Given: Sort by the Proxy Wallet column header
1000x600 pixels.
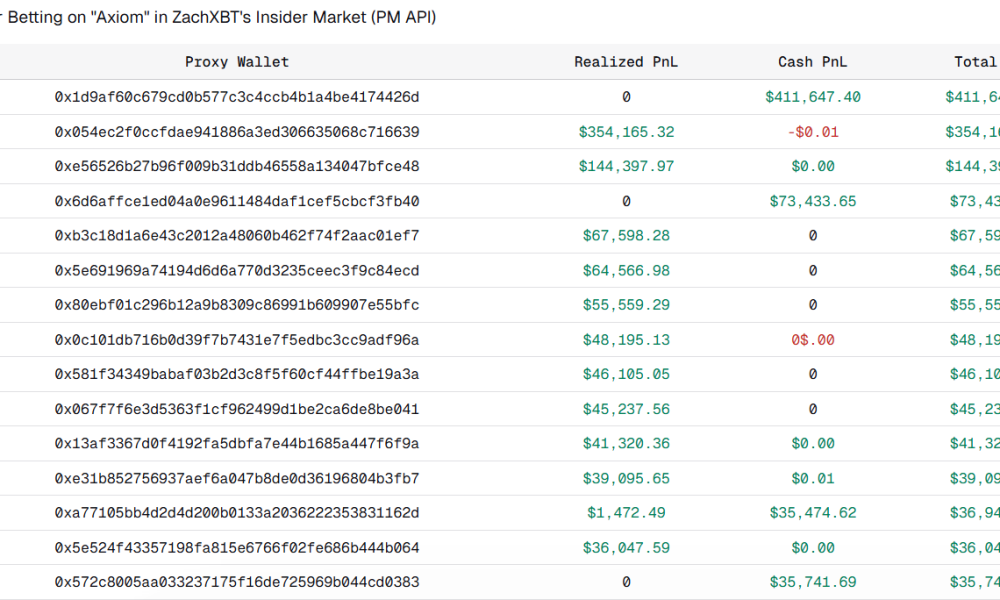Looking at the screenshot, I should click(x=236, y=61).
